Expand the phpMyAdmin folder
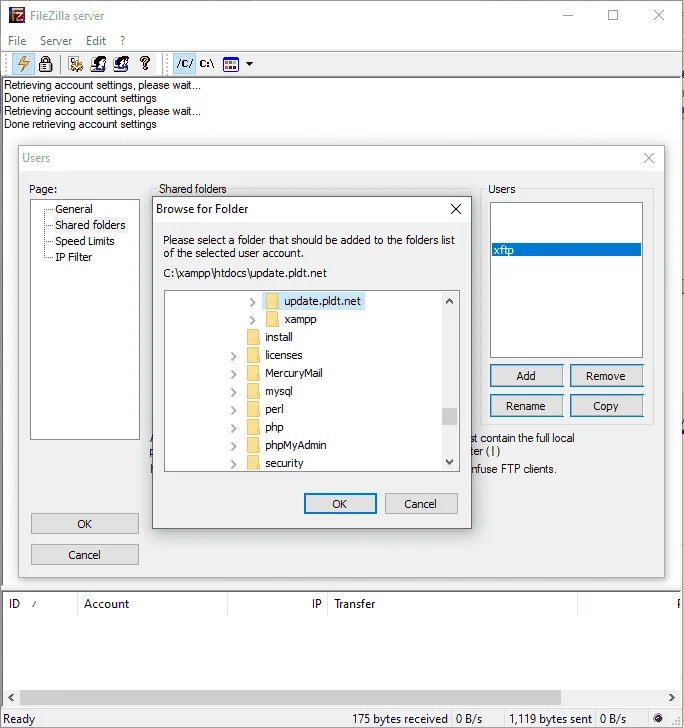684x728 pixels. pos(234,446)
